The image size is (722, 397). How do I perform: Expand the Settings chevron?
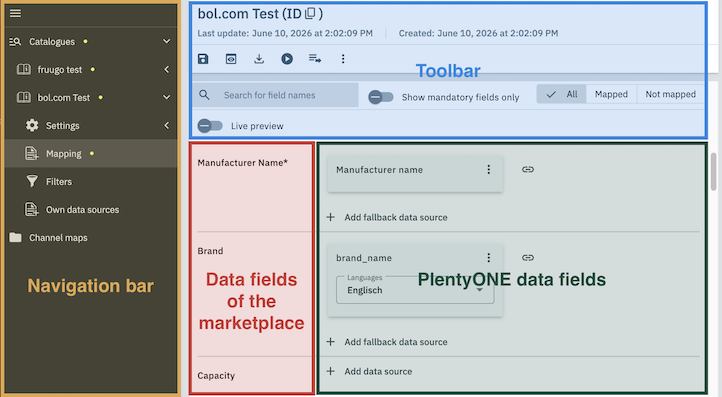(x=166, y=125)
